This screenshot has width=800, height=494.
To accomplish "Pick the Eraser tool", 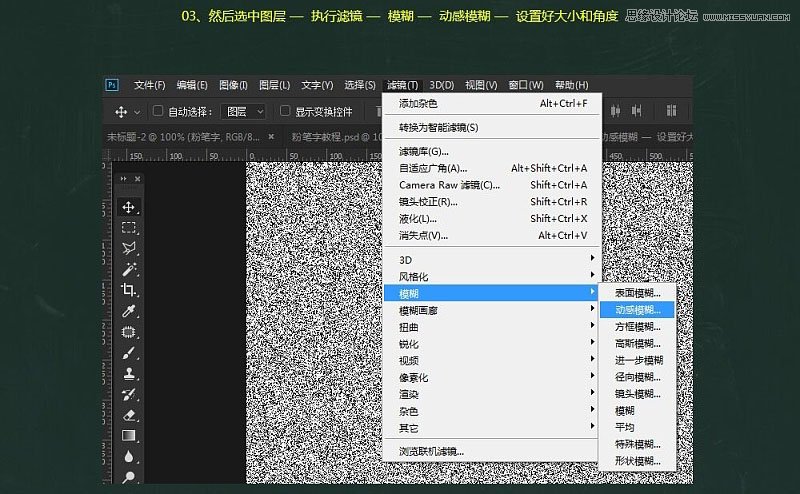I will (x=129, y=414).
